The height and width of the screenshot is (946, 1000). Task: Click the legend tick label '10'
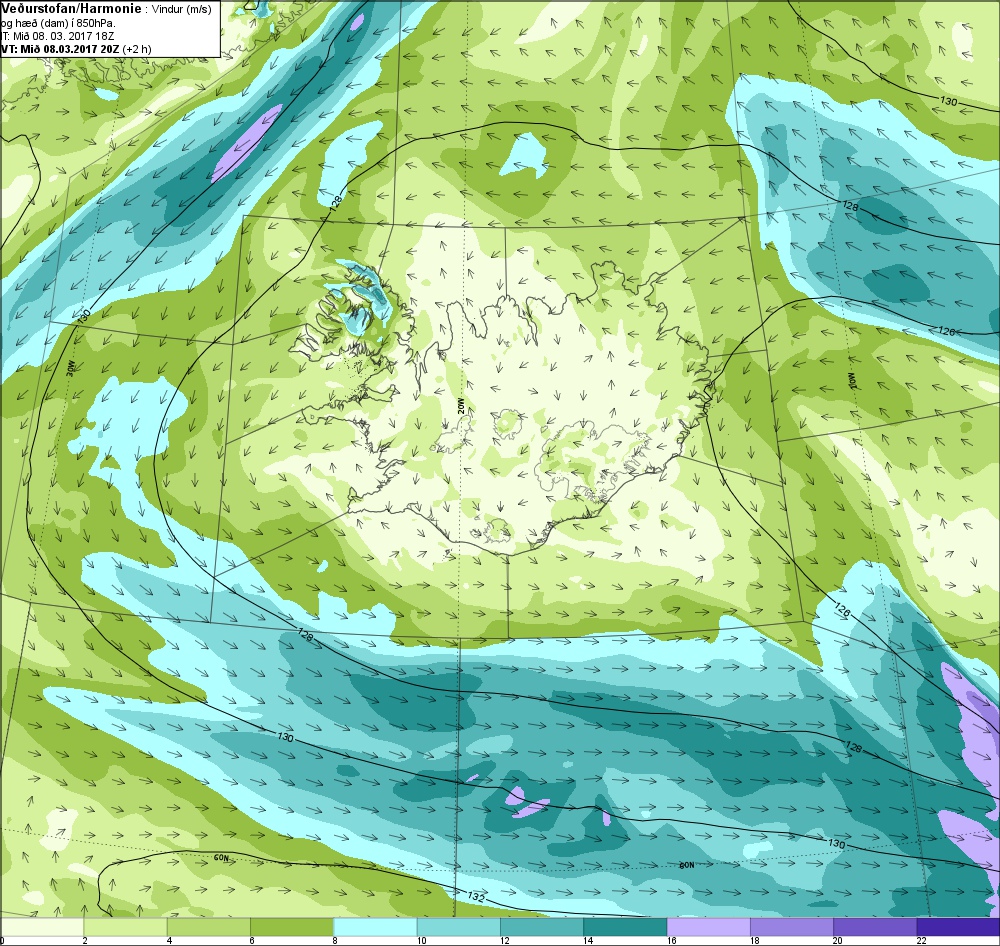[x=422, y=940]
